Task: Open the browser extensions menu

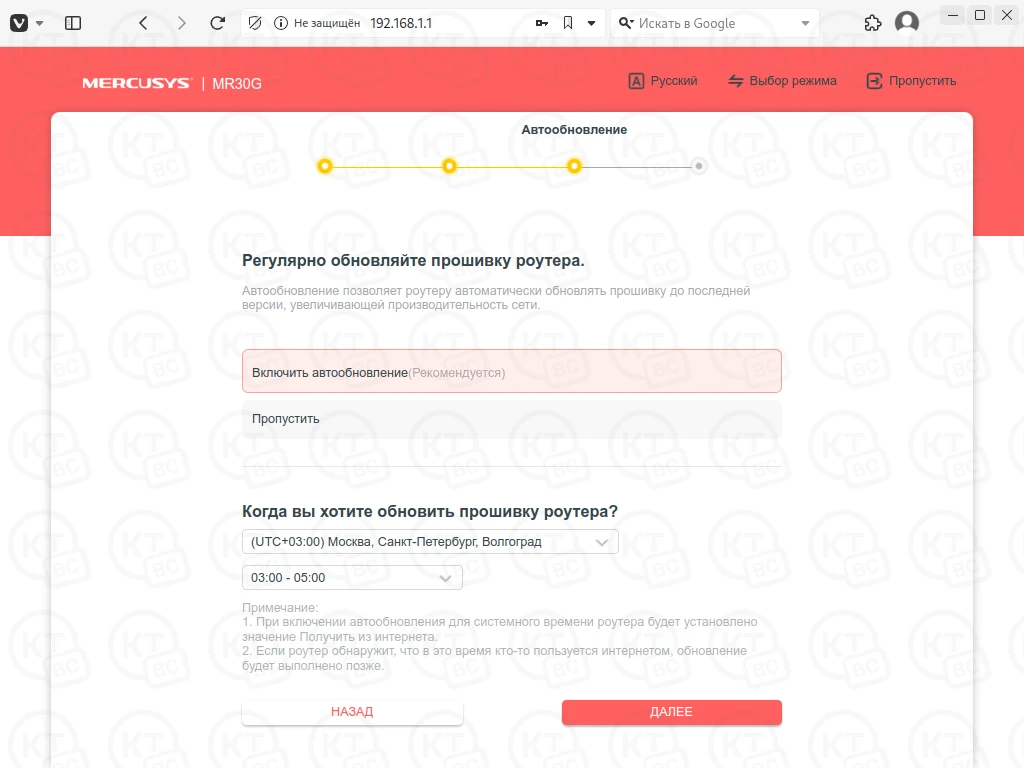Action: [x=872, y=23]
